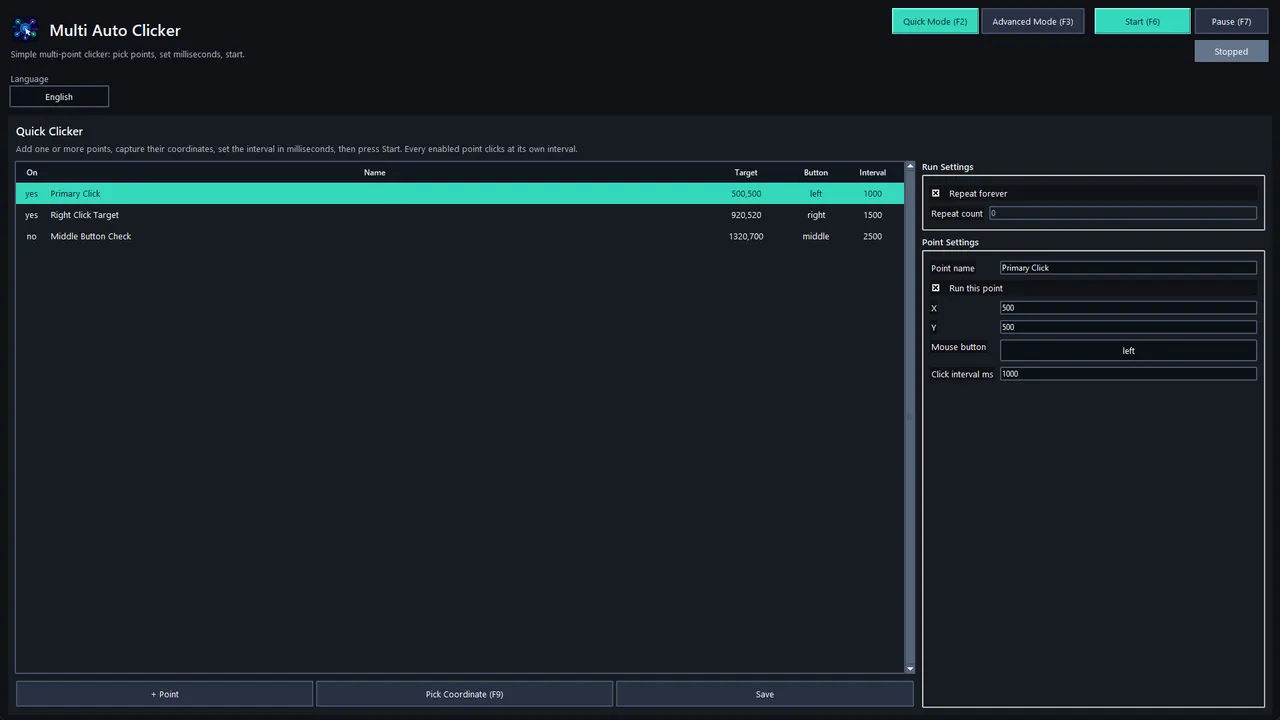Click the Interval column header
1280x720 pixels.
[873, 172]
